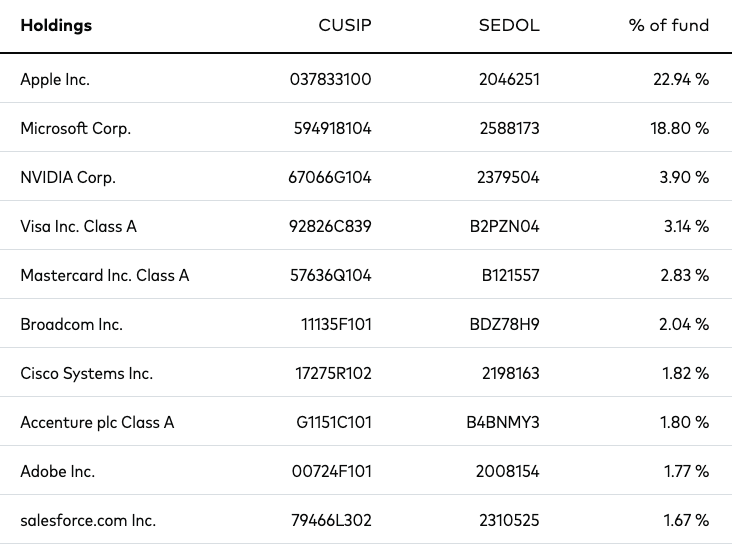Click the SEDOL column header
732x551 pixels.
click(x=509, y=25)
